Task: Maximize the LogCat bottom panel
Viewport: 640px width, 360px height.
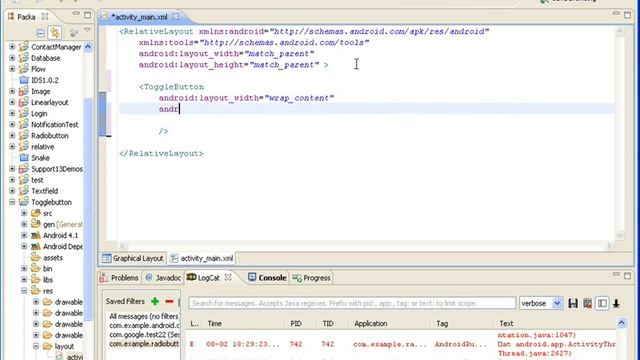Action: (628, 276)
